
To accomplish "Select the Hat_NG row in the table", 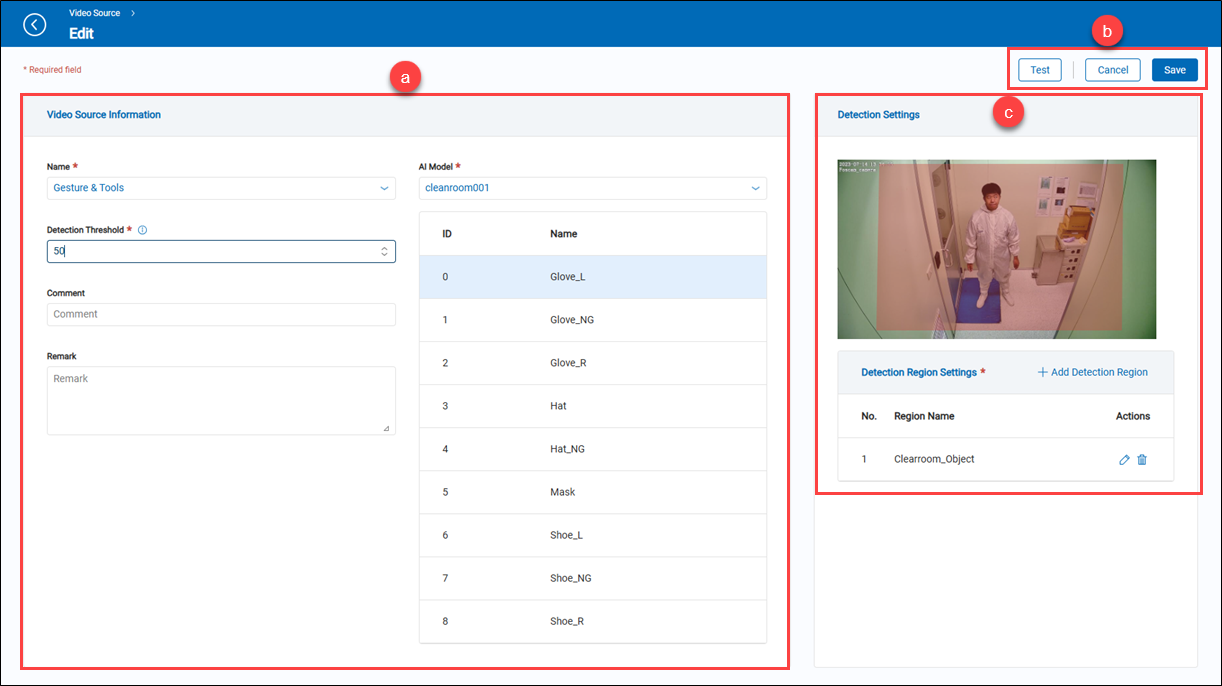I will pyautogui.click(x=592, y=449).
